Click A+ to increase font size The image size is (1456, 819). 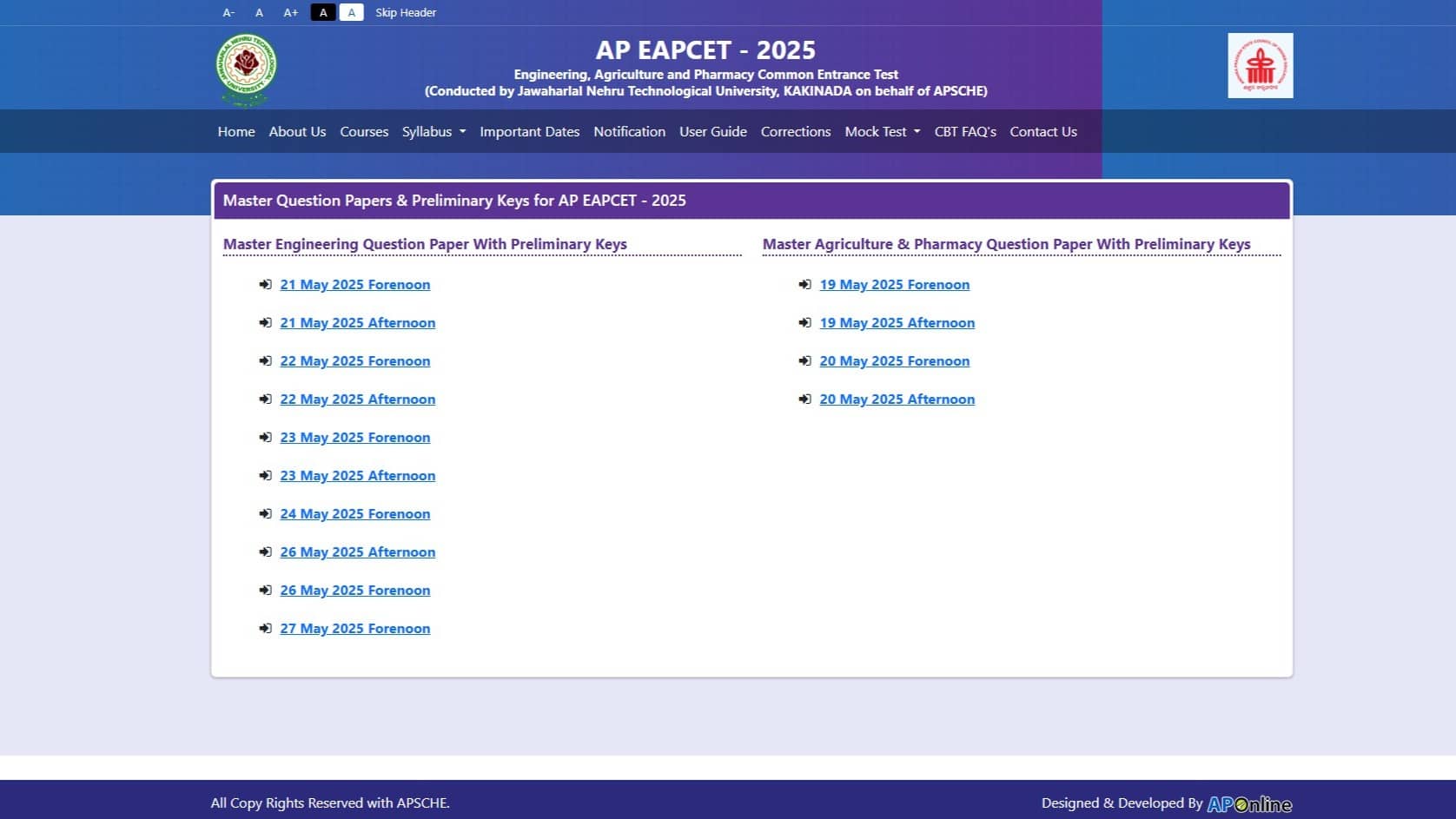290,12
